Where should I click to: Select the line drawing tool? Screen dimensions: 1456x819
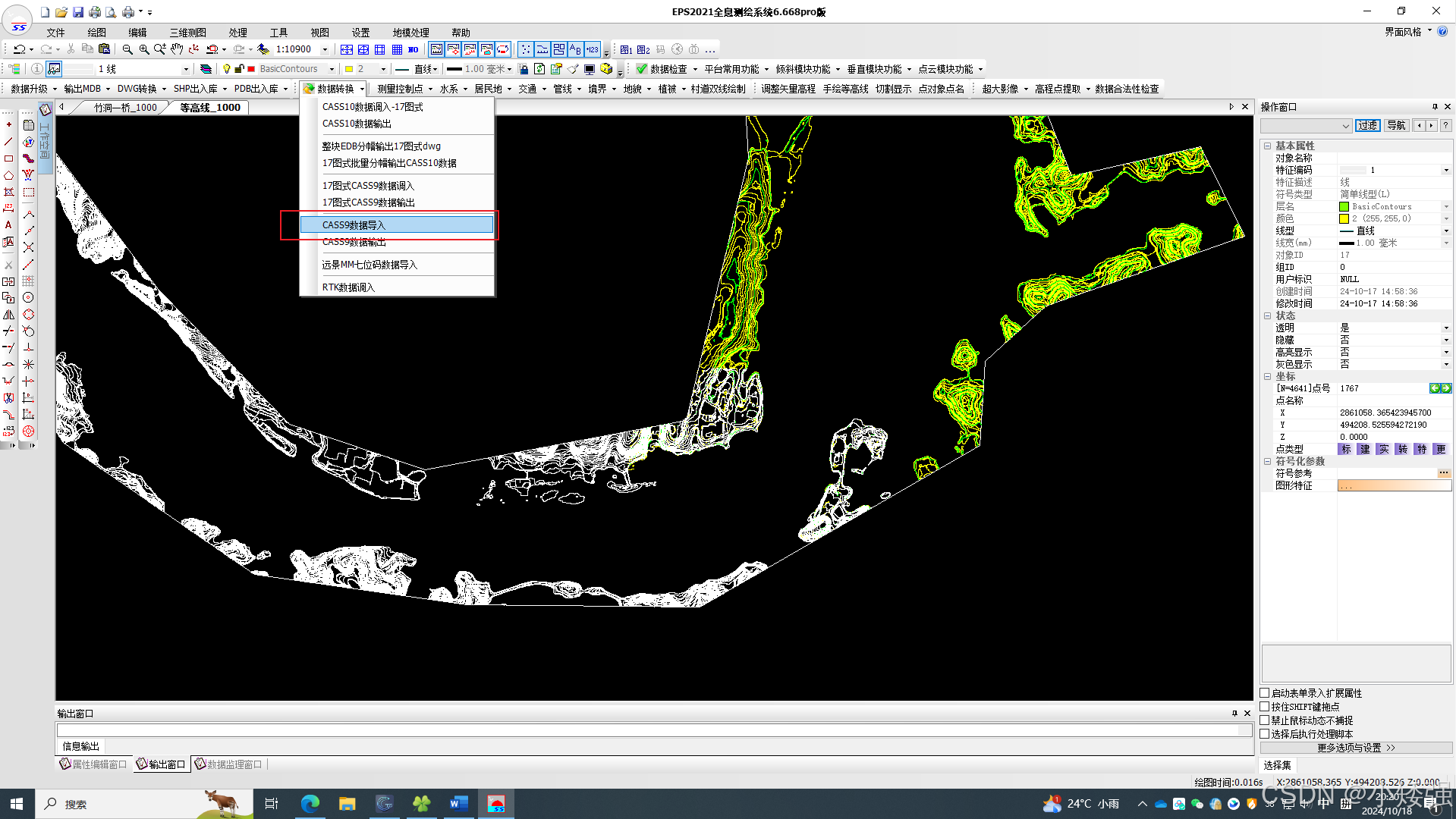[x=9, y=142]
